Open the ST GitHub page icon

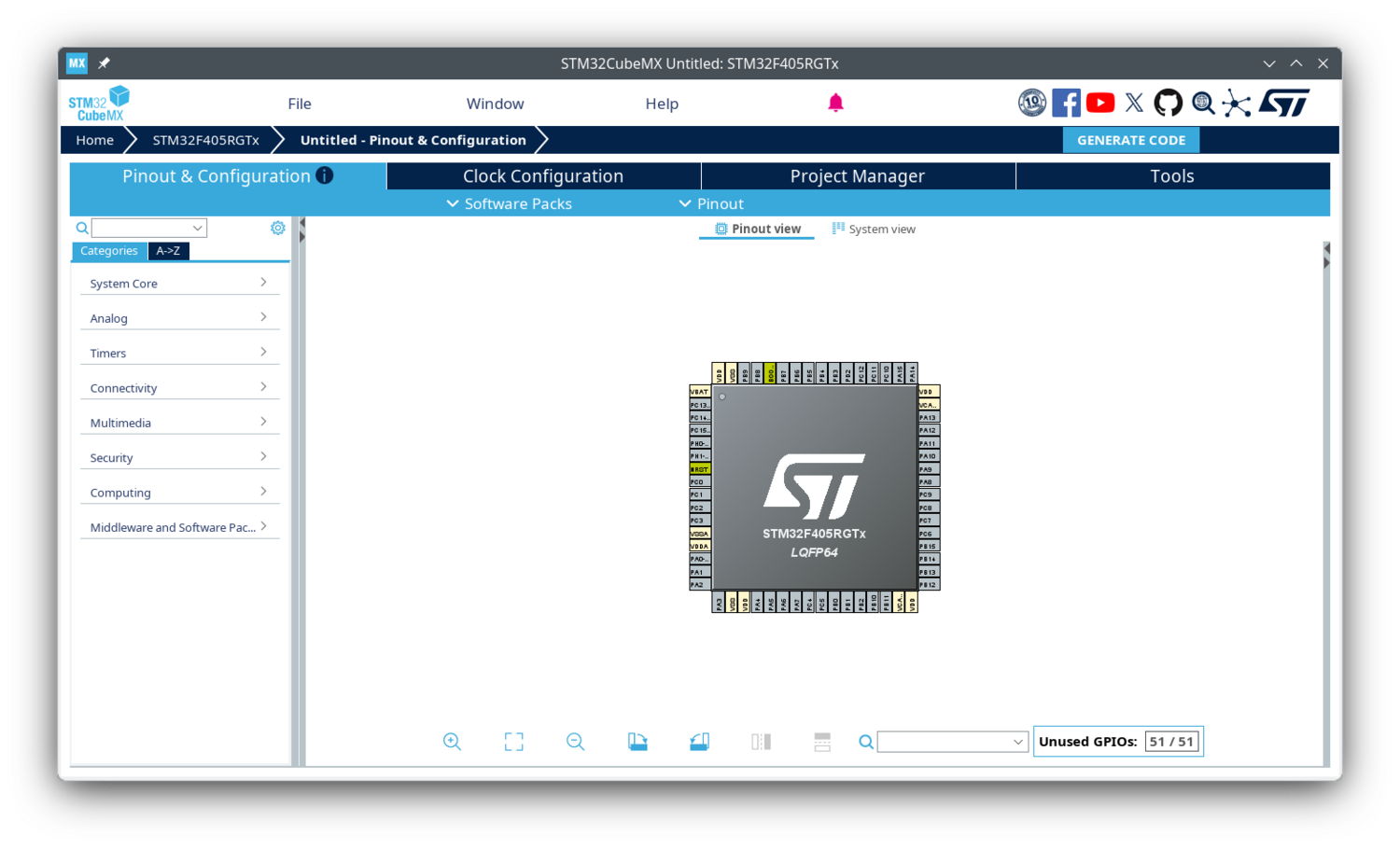coord(1168,103)
